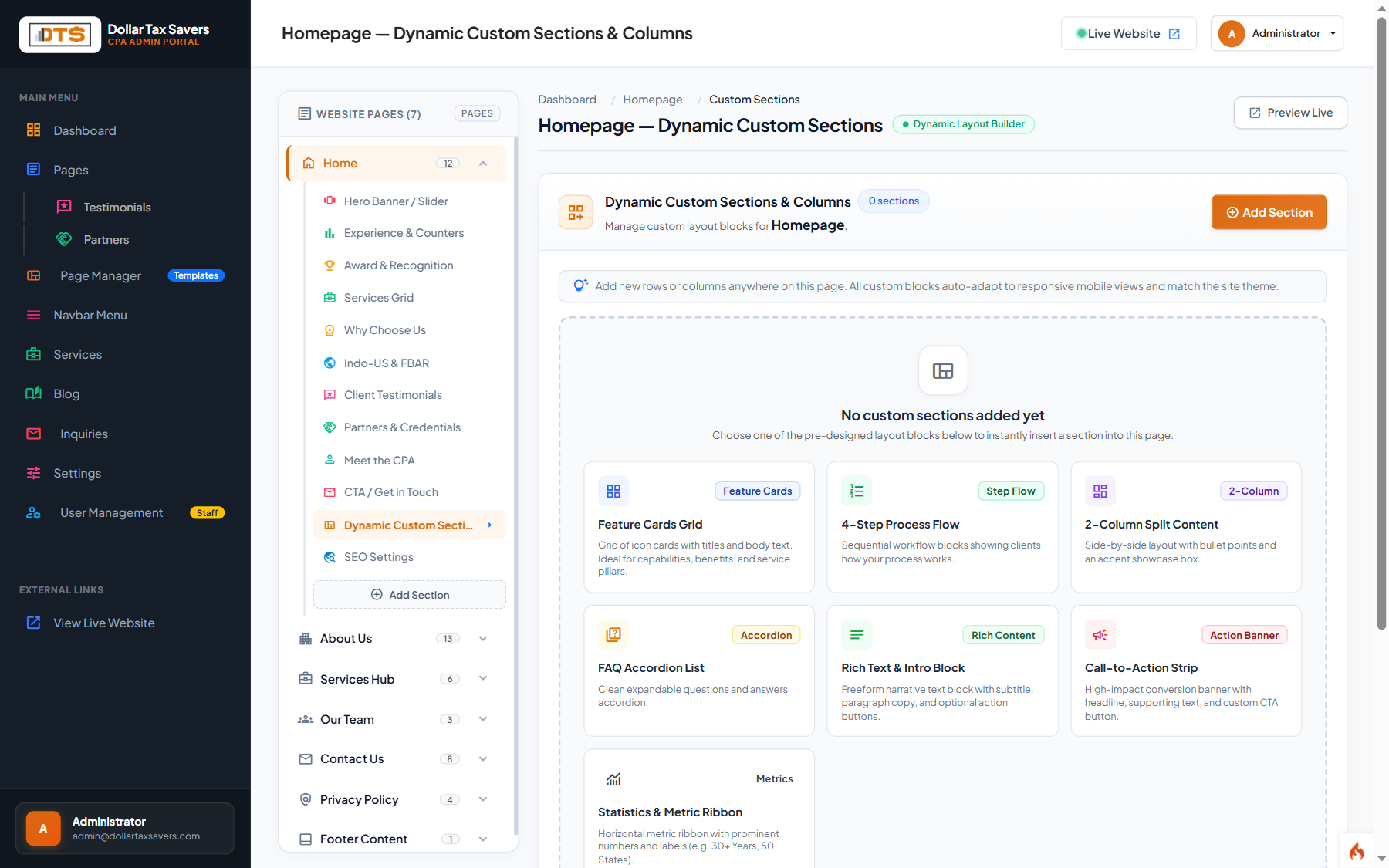Click the Statistics & Metric Ribbon chart icon
Viewport: 1389px width, 868px height.
click(x=613, y=779)
